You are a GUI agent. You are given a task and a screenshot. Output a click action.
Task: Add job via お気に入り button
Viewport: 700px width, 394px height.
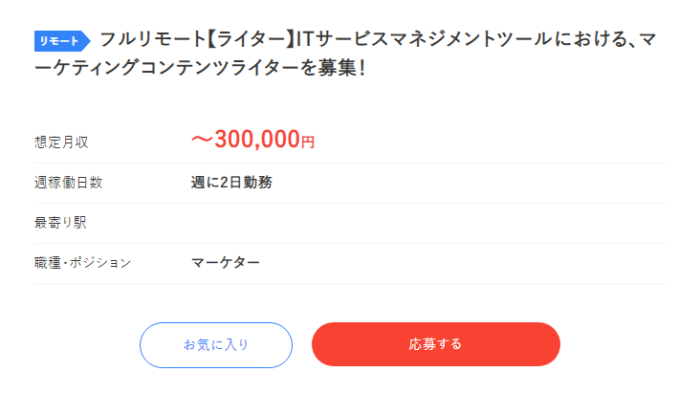216,345
